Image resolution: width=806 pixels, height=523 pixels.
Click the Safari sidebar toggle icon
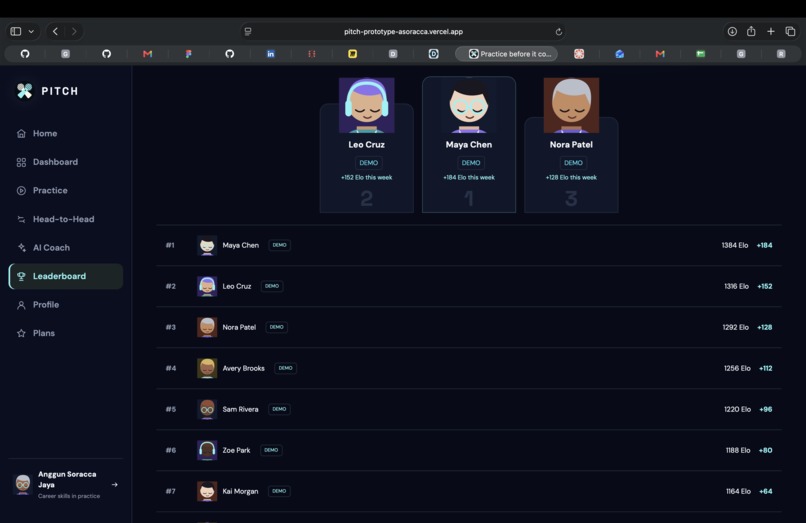[x=16, y=31]
